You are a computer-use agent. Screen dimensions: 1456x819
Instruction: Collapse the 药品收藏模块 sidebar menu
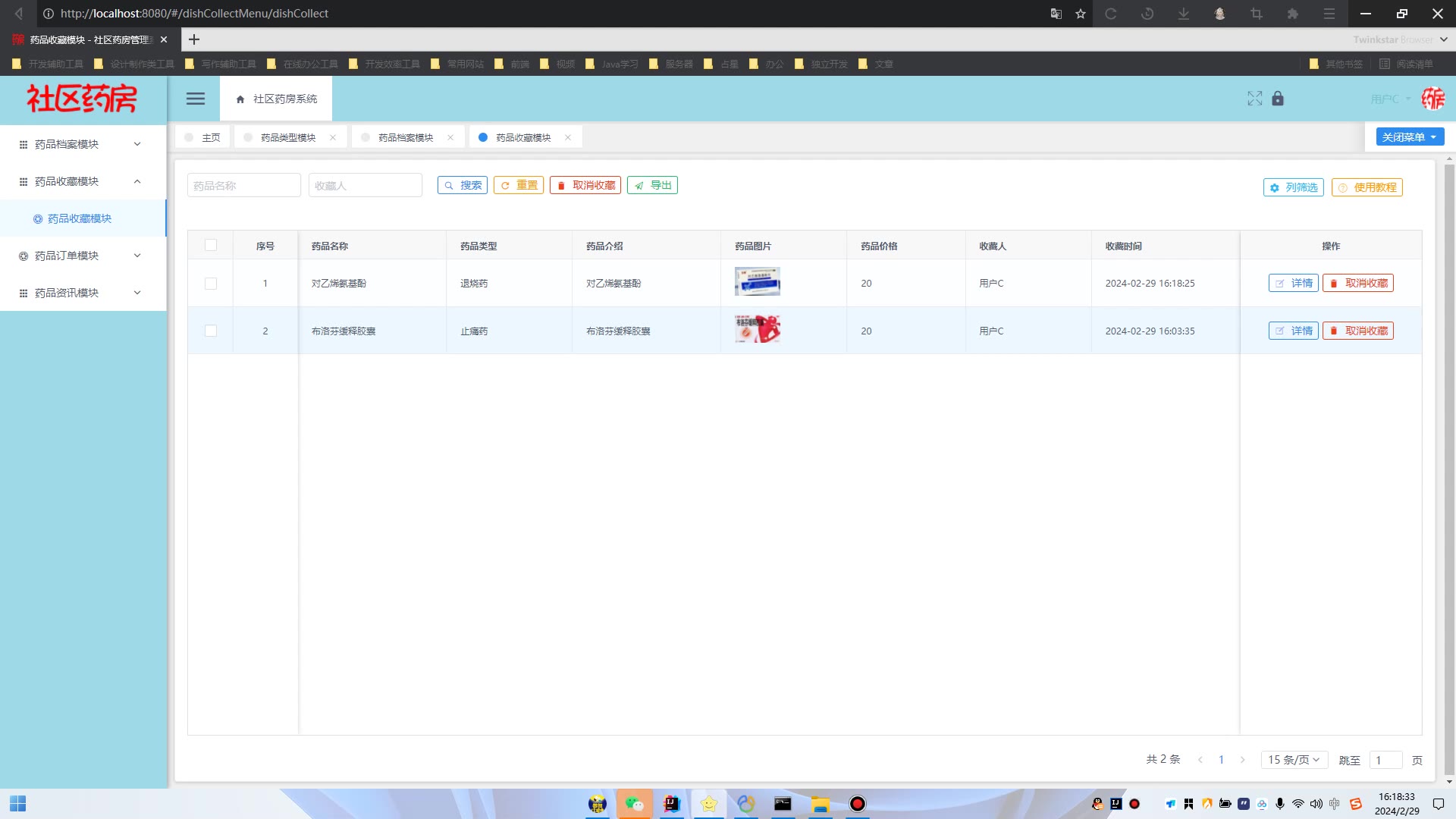click(83, 181)
